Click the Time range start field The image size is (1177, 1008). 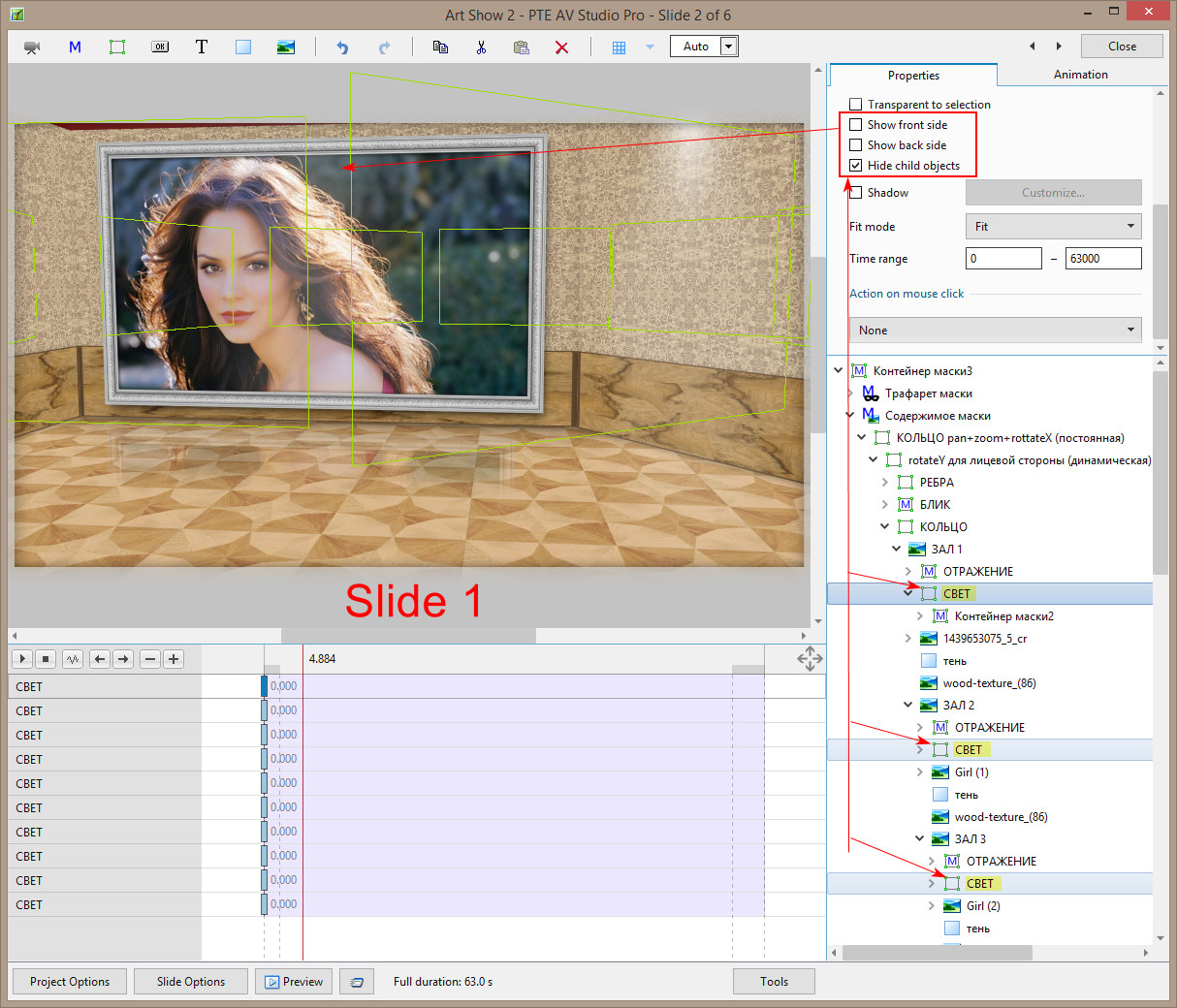click(x=1002, y=259)
